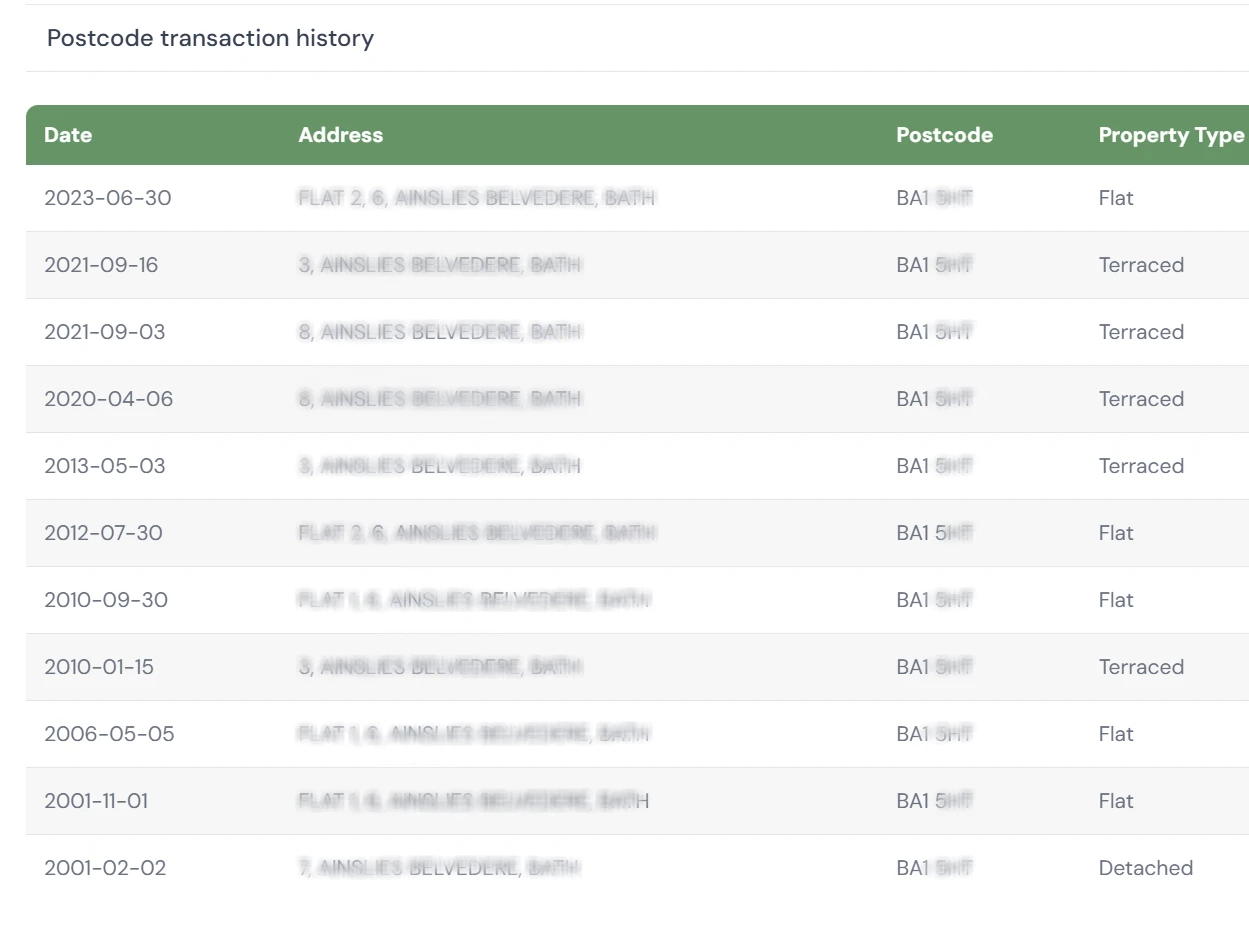Select the Detached property type cell

(x=1146, y=868)
